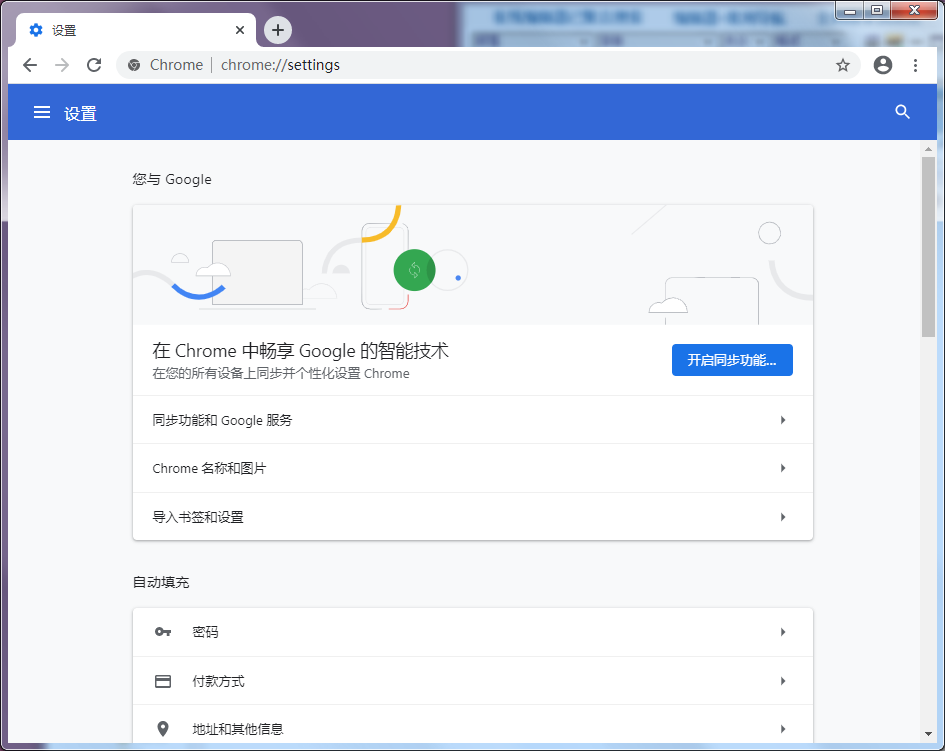Screen dimensions: 945x751
Task: Click the 开启同步功能 button
Action: [x=733, y=360]
